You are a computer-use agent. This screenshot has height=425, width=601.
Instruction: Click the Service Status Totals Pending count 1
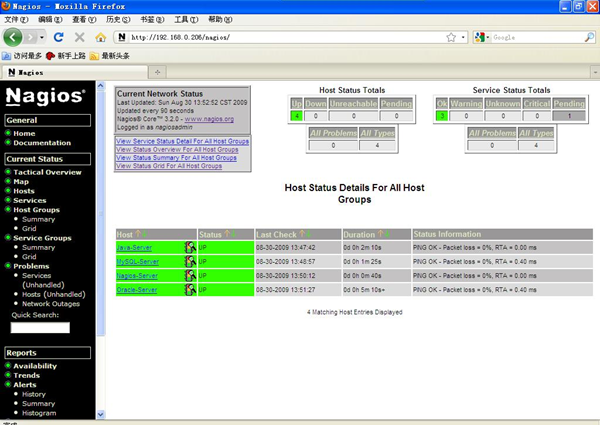[569, 116]
